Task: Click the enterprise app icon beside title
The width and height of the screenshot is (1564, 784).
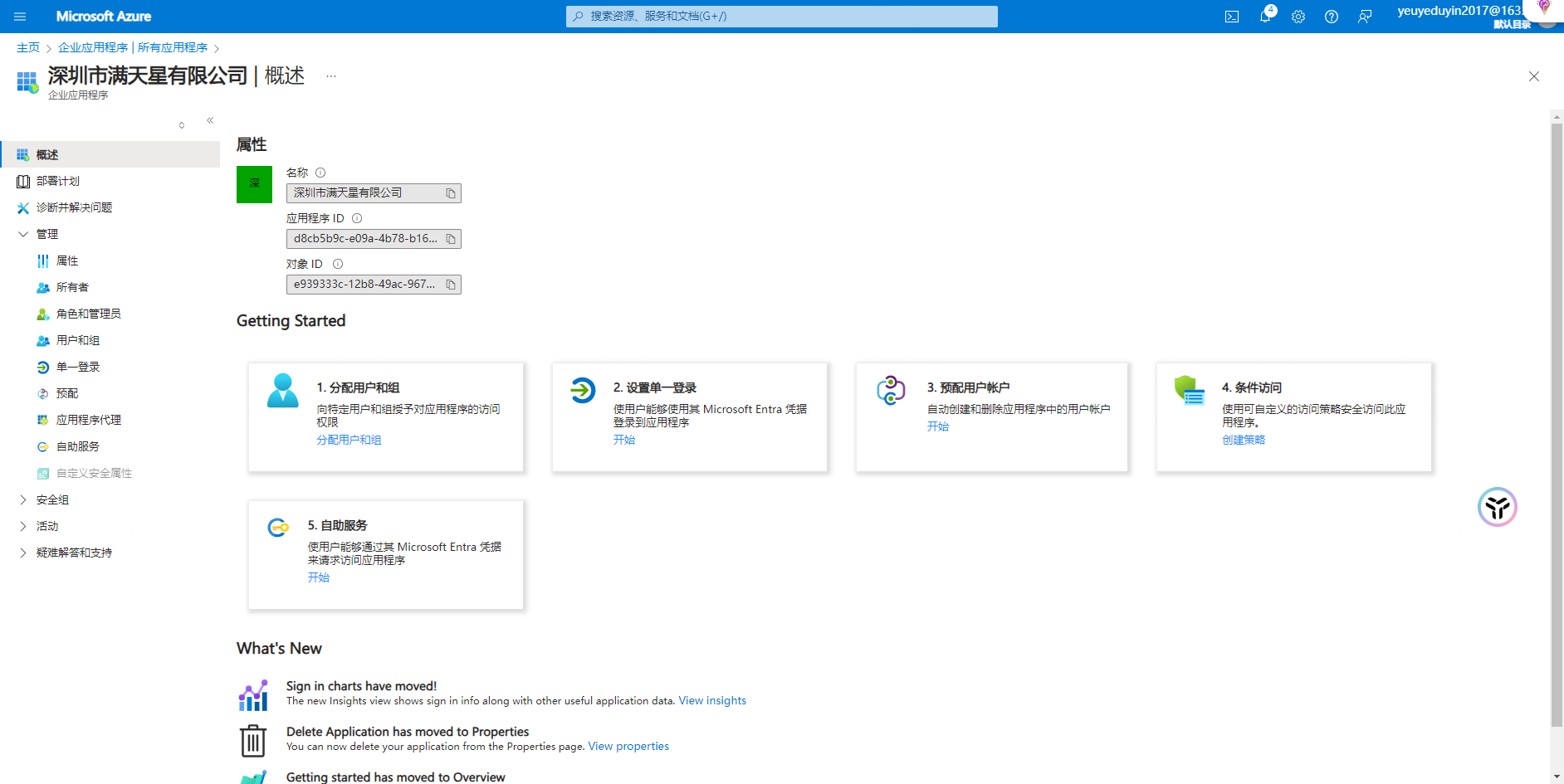Action: click(x=27, y=82)
